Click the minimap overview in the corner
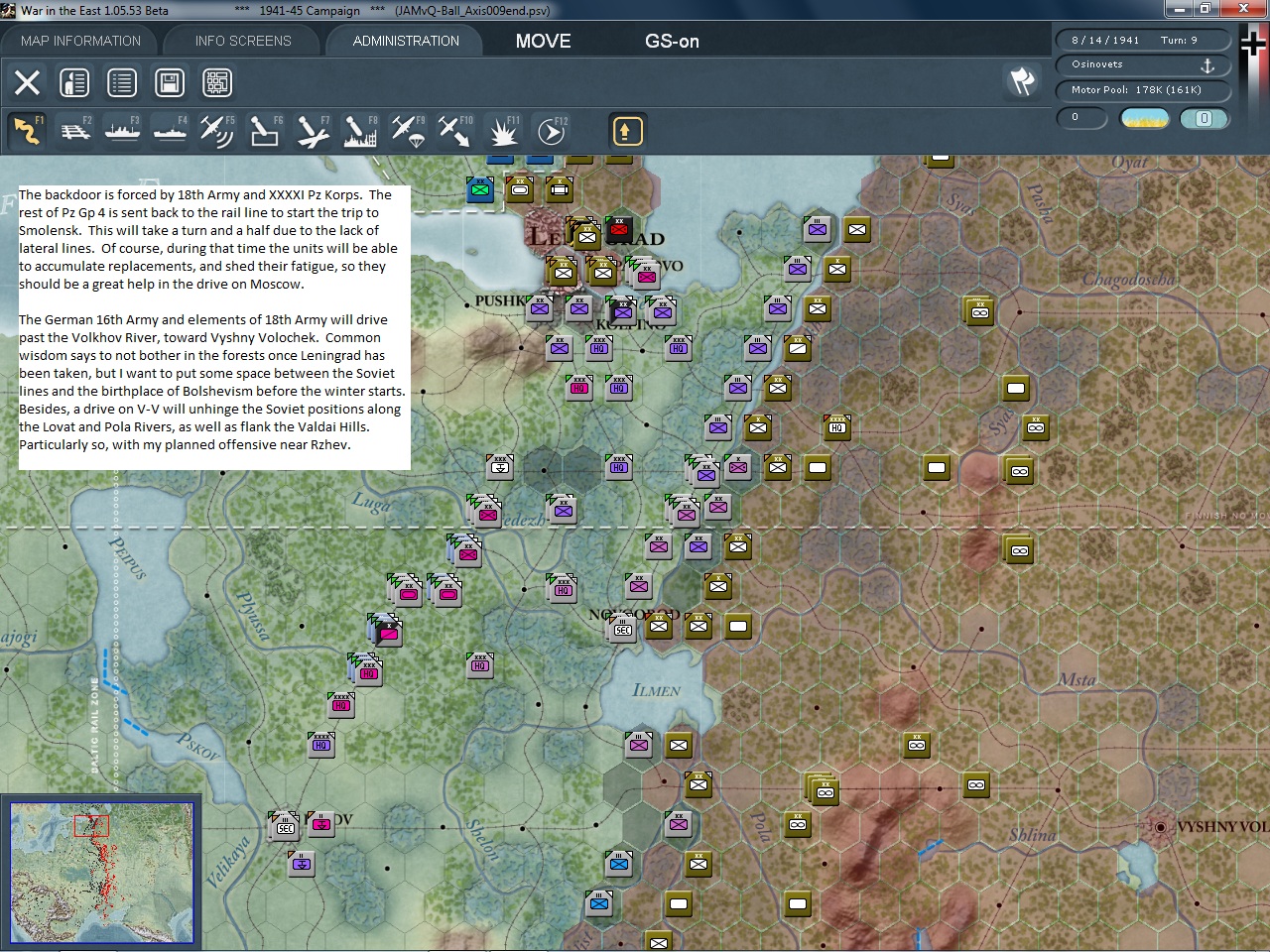 click(x=101, y=873)
